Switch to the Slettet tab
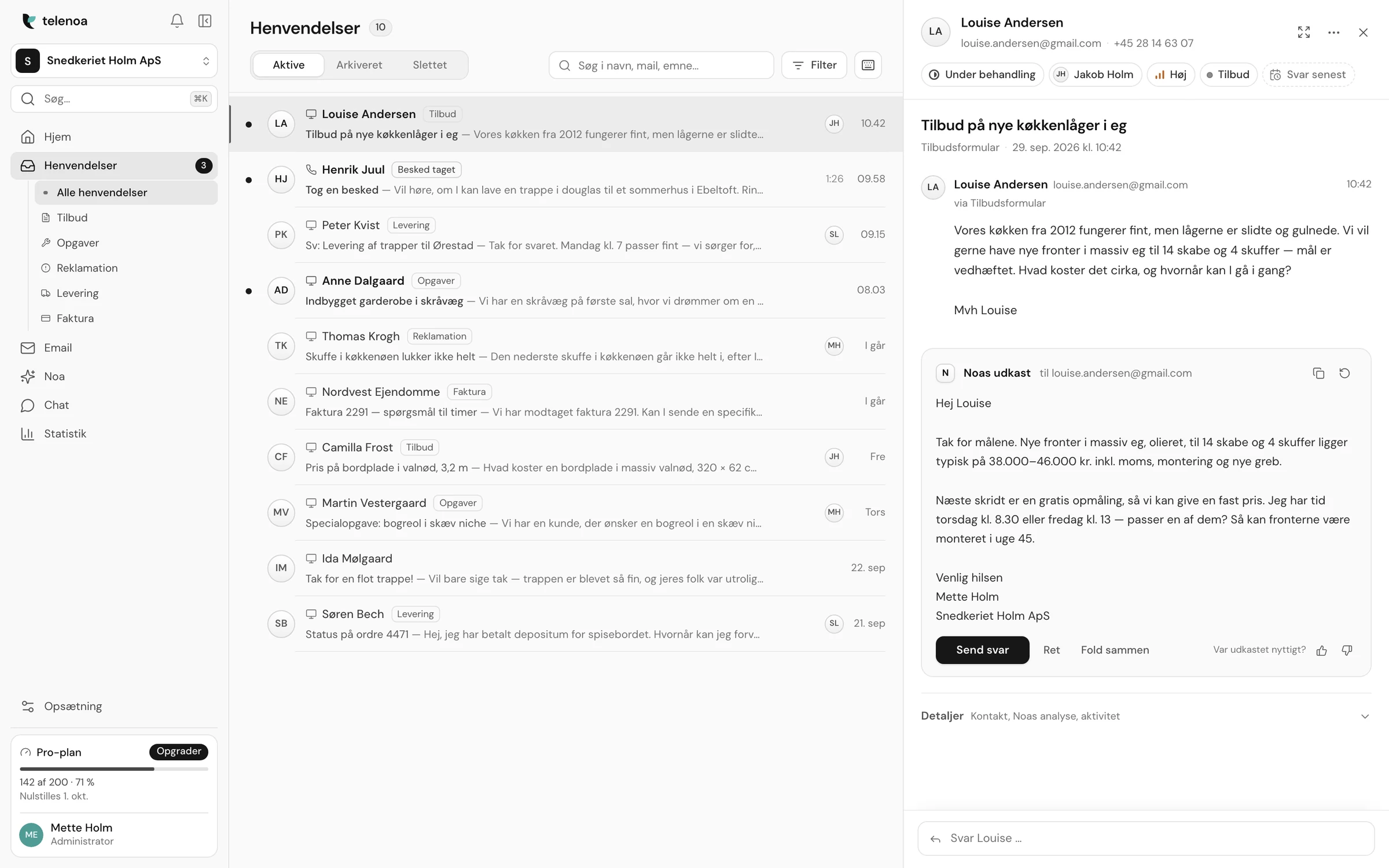 430,65
